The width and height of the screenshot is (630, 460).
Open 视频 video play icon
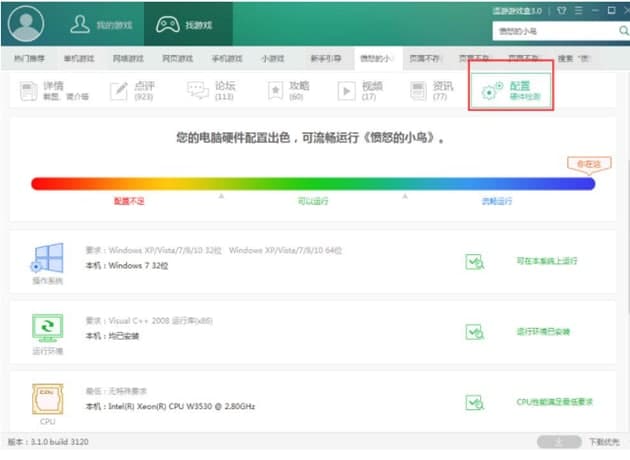coord(346,91)
